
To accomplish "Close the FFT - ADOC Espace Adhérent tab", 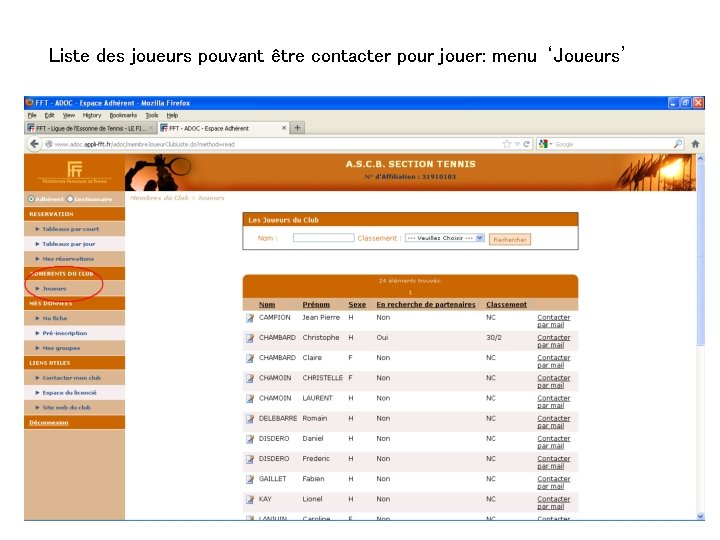I will [x=284, y=128].
